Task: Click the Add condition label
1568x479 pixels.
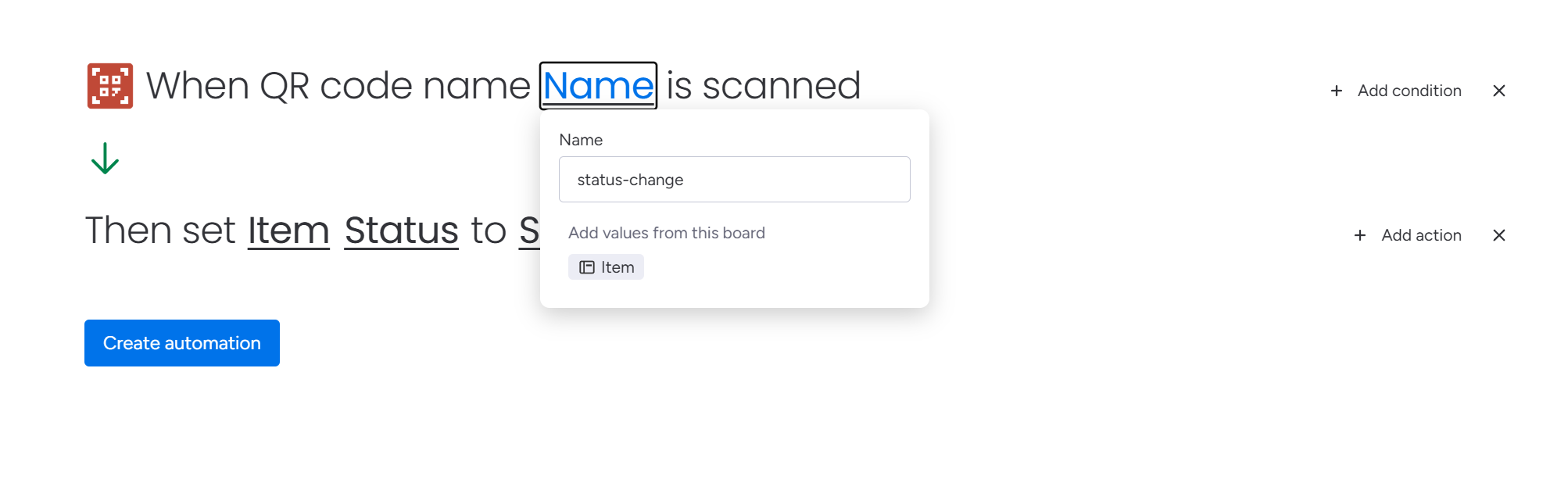Action: [1409, 91]
